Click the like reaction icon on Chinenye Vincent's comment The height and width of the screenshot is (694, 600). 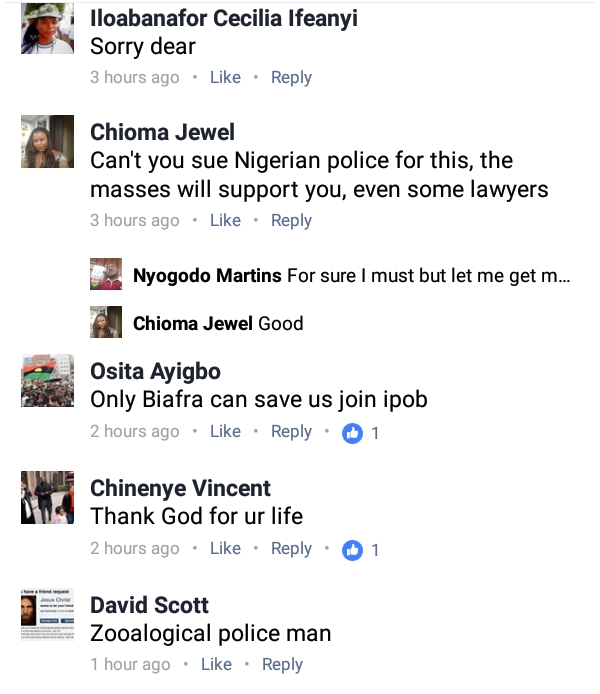click(352, 550)
